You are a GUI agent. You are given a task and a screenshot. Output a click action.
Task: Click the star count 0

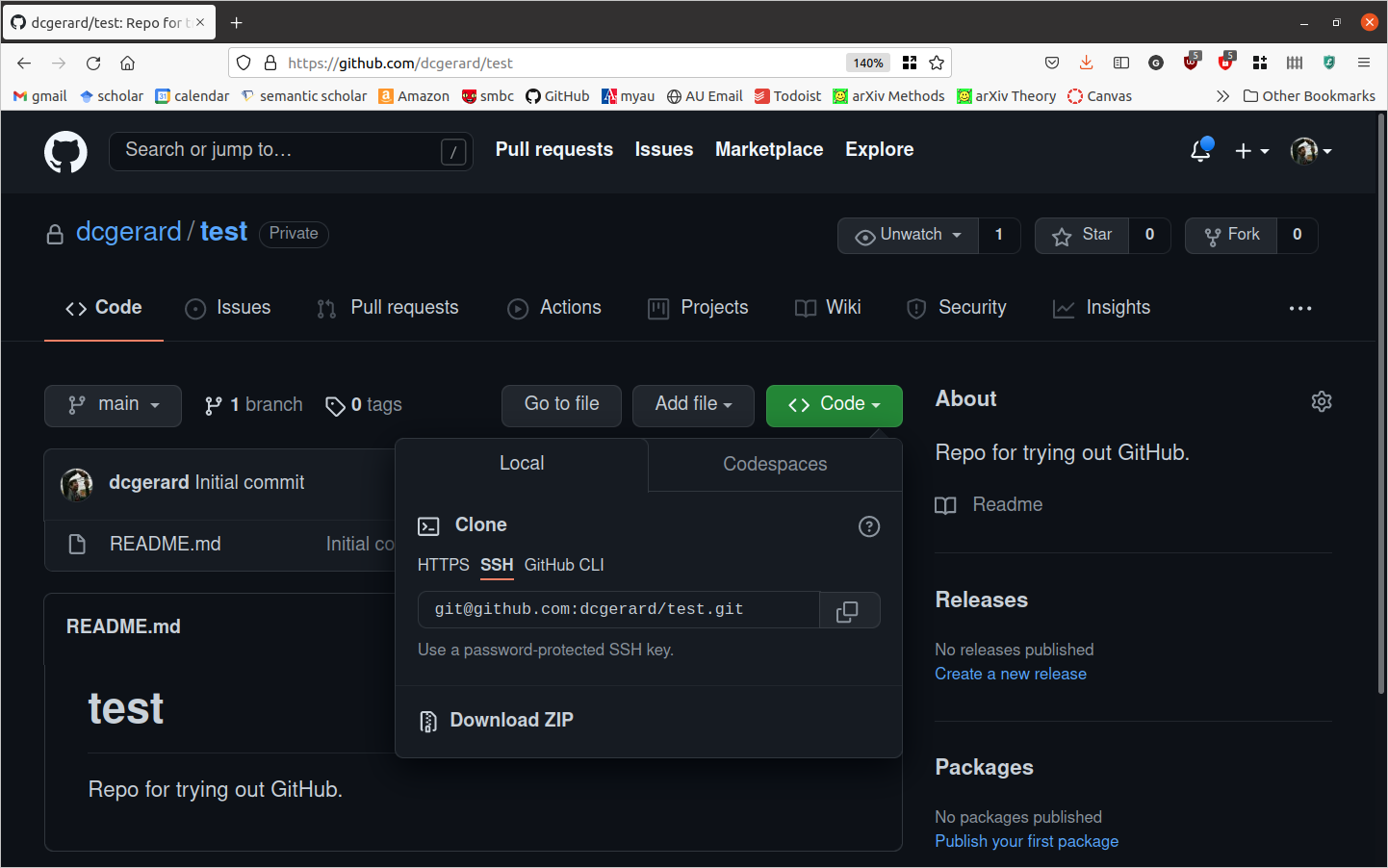click(x=1149, y=235)
